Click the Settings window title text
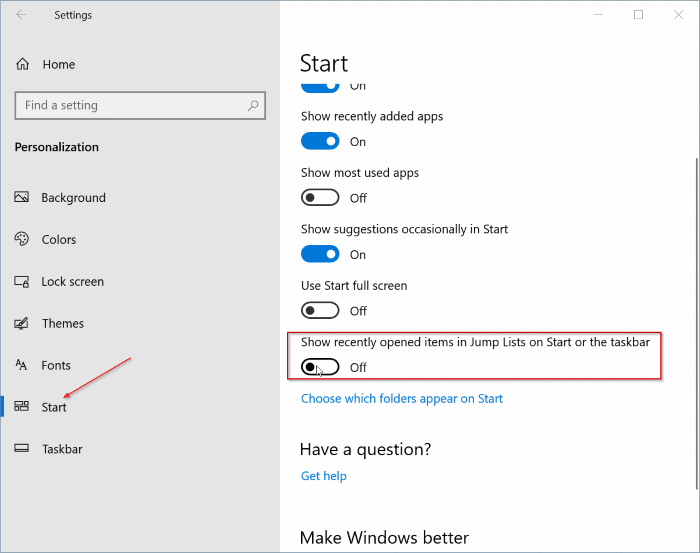 [x=73, y=15]
